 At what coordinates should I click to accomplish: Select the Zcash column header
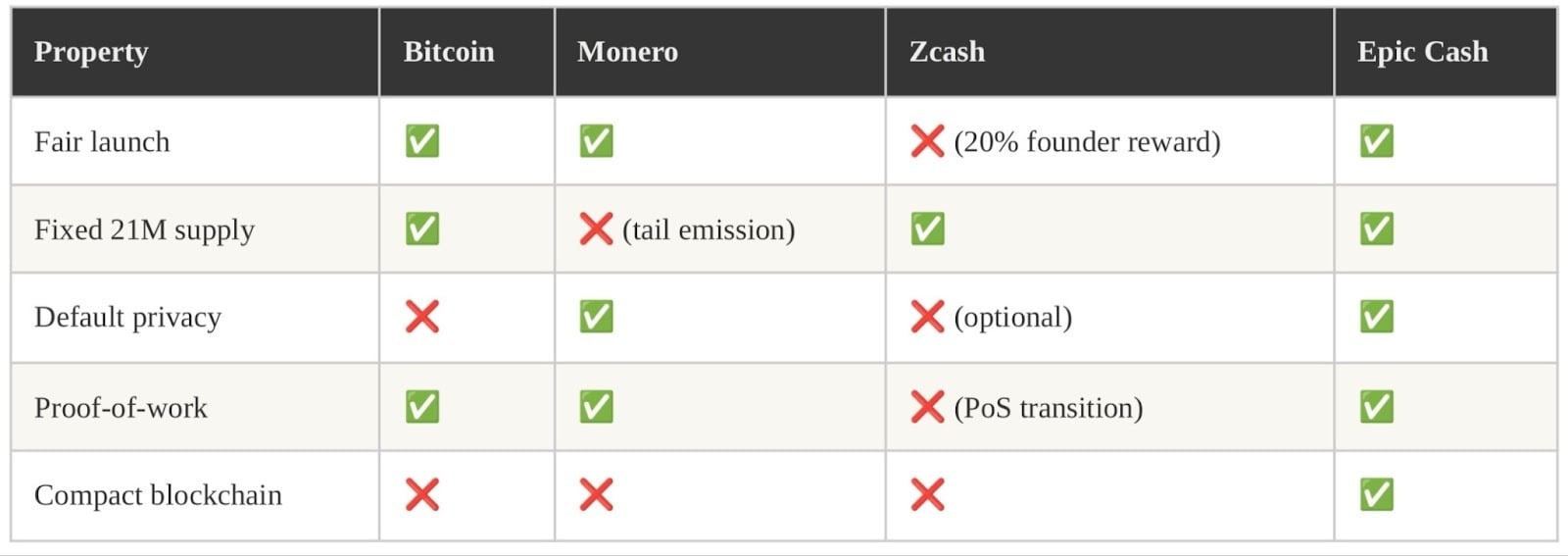(x=947, y=52)
